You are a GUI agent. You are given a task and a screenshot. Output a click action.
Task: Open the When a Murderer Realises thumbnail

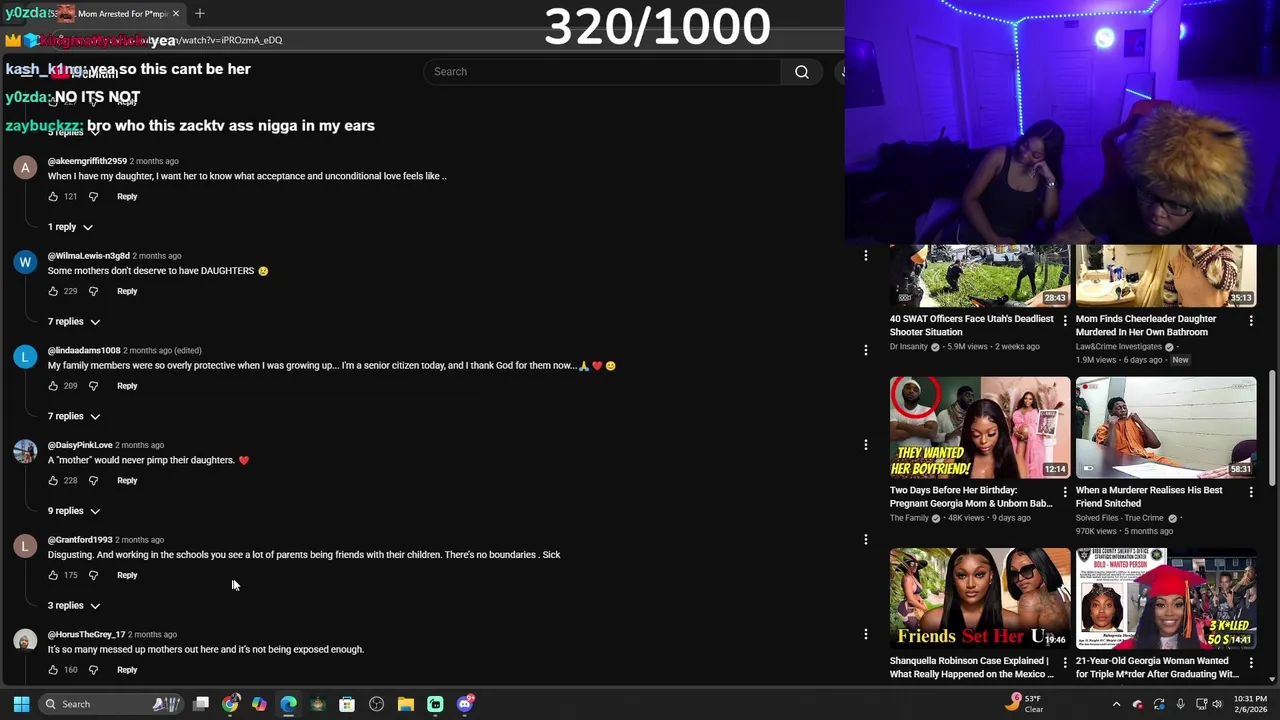click(x=1166, y=427)
